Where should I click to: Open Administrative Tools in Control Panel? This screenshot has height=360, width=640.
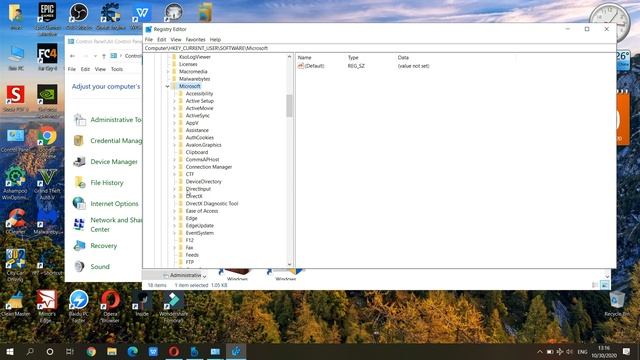pos(116,120)
